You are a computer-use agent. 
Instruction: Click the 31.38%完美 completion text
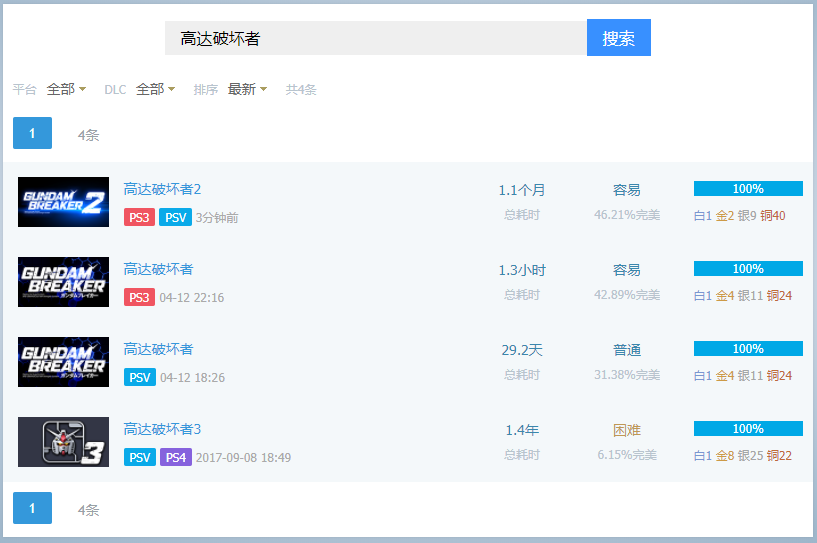tap(627, 375)
